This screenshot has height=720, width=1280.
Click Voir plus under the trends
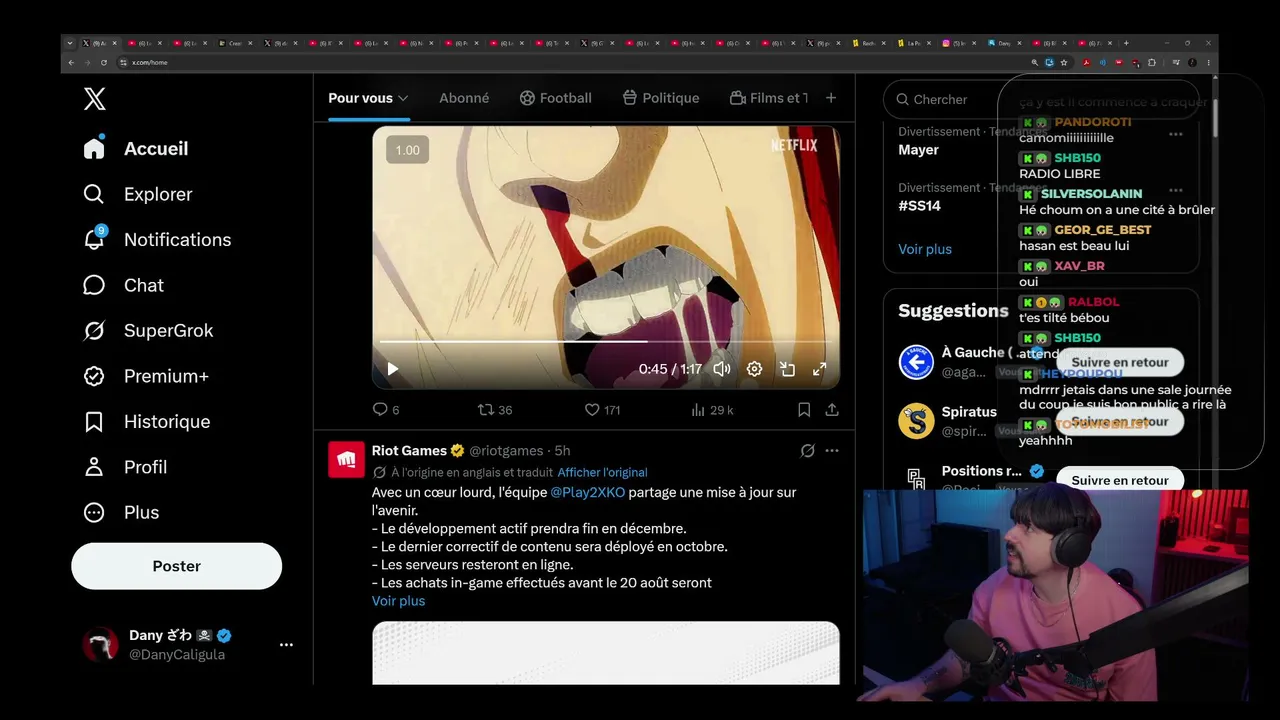coord(925,249)
